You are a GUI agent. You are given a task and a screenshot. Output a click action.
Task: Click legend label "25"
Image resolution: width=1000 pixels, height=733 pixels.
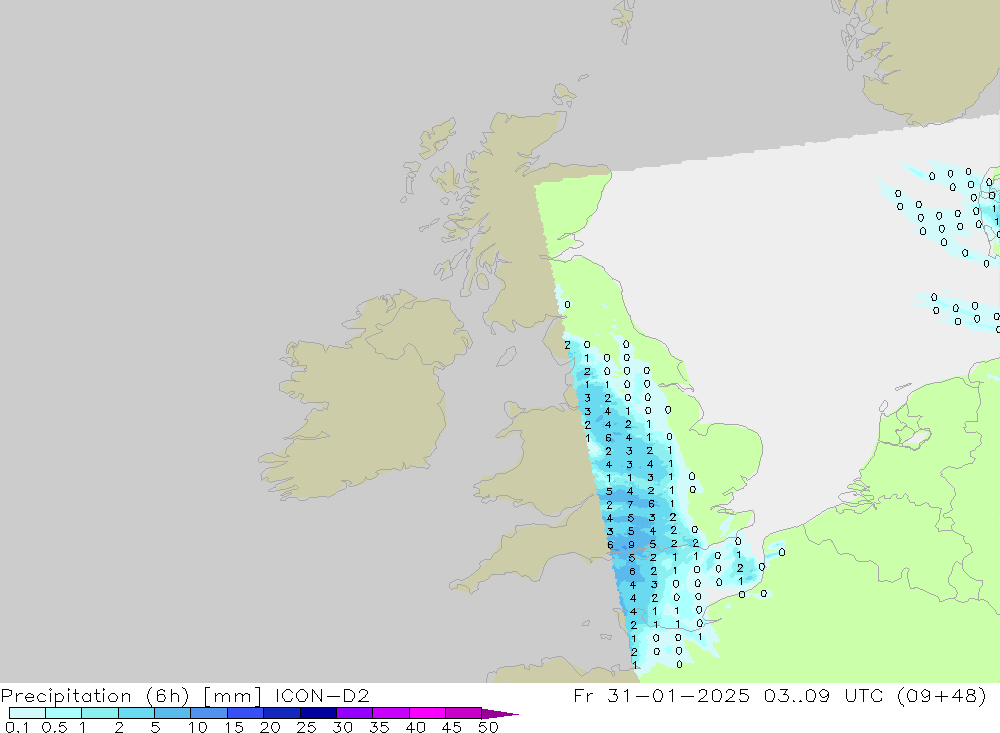pos(307,727)
